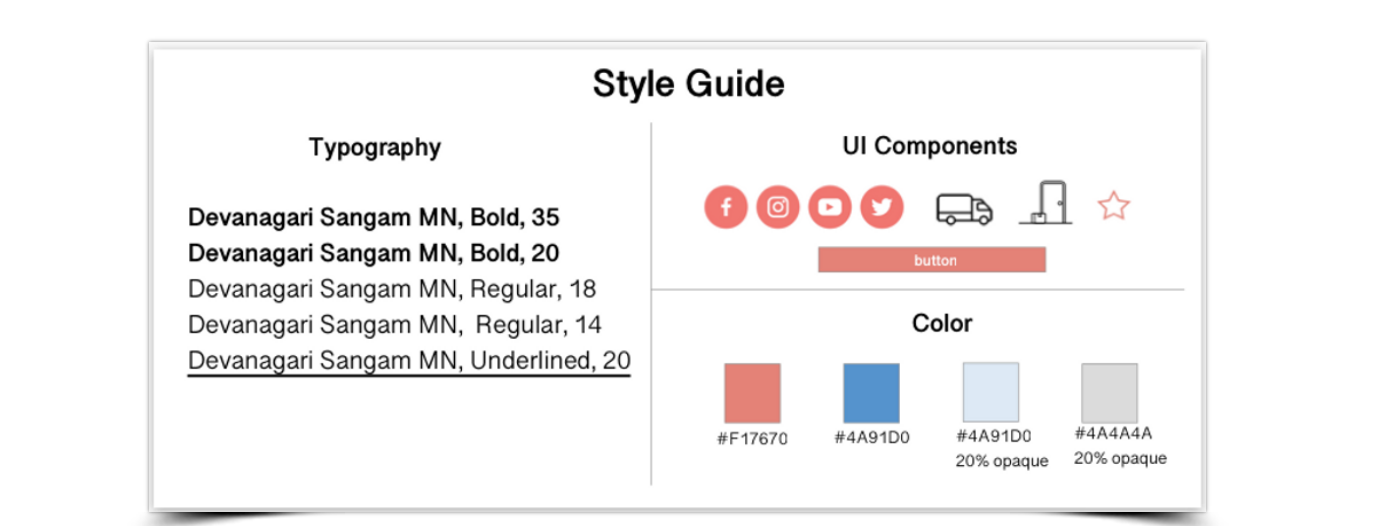Screen dimensions: 1392x526
Task: Click the coral button labeled button
Action: (932, 260)
